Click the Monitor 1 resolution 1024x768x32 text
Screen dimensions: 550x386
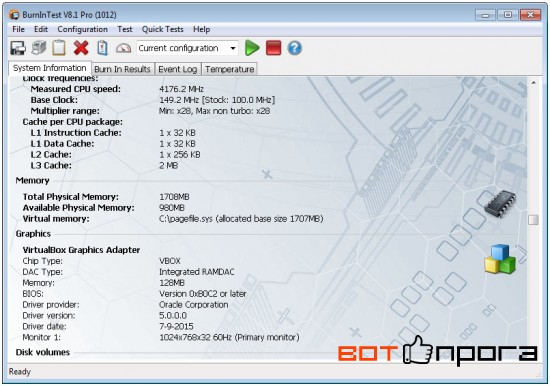229,337
